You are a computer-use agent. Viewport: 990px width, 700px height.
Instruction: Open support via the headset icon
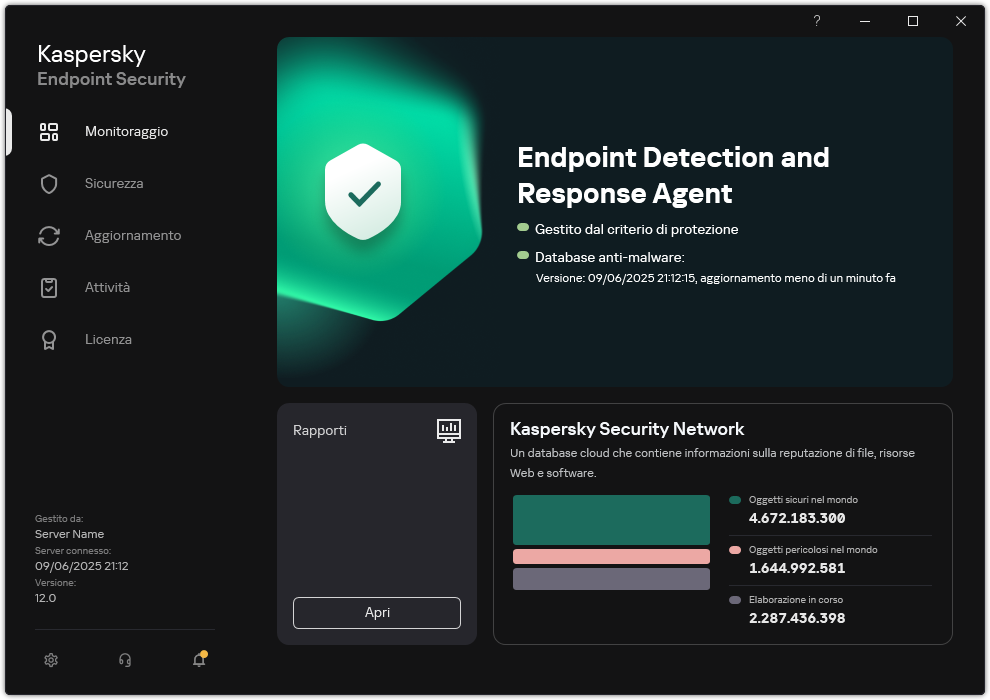tap(125, 660)
